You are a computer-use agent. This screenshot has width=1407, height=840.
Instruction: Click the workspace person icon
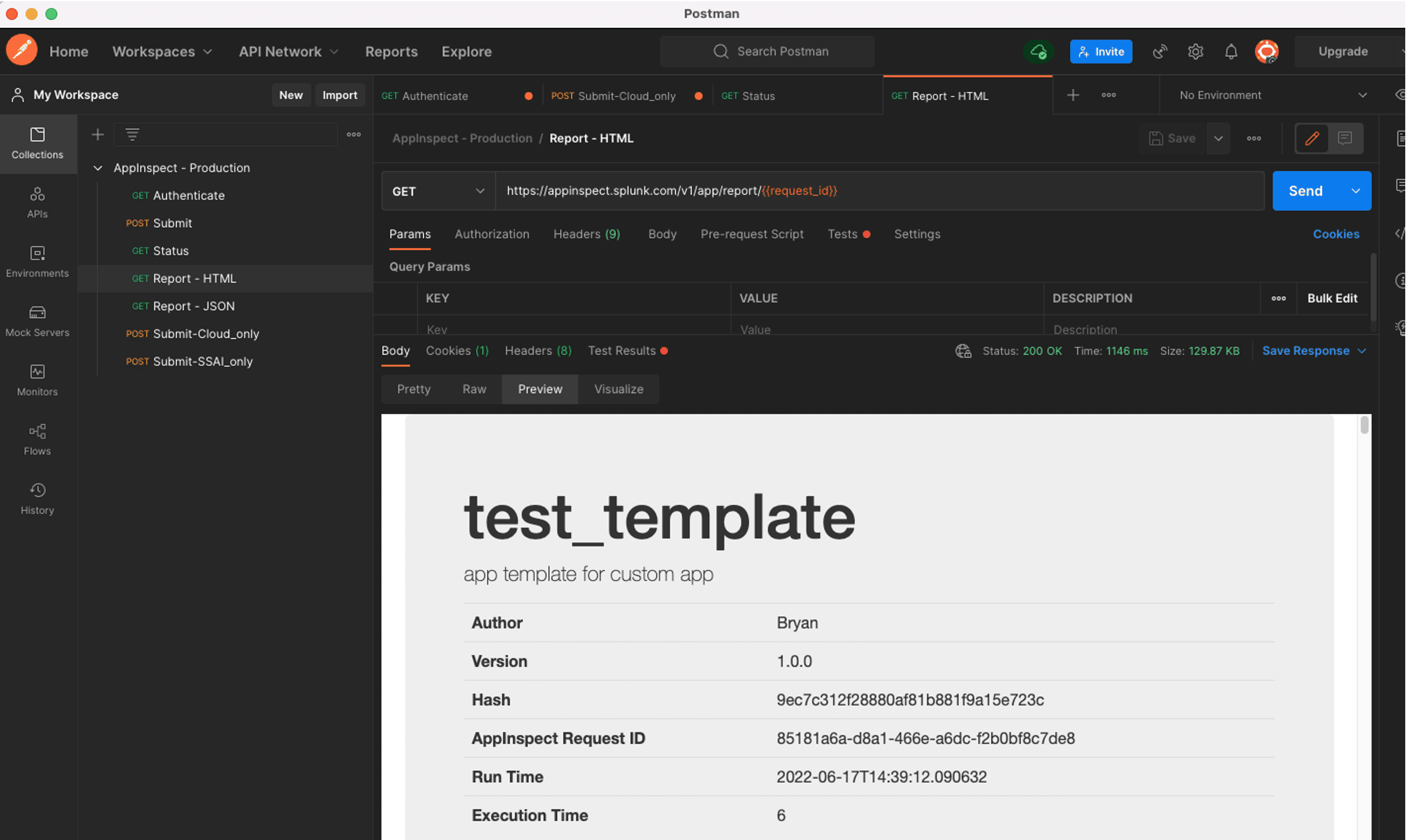18,95
